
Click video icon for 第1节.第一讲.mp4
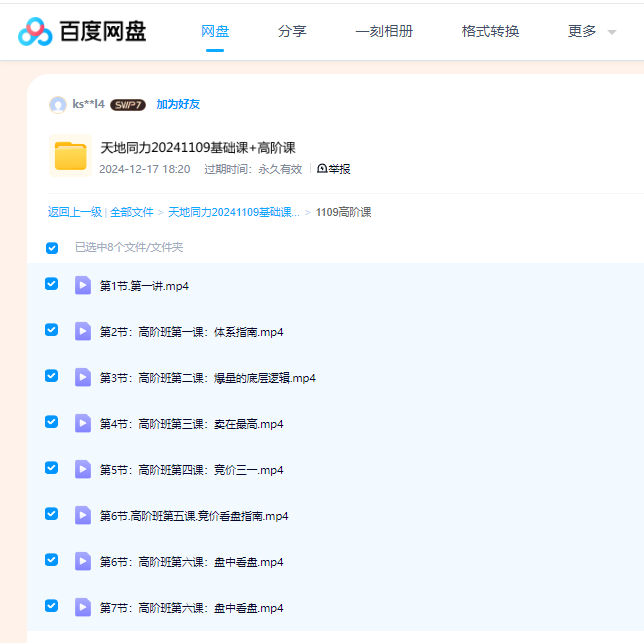coord(83,285)
